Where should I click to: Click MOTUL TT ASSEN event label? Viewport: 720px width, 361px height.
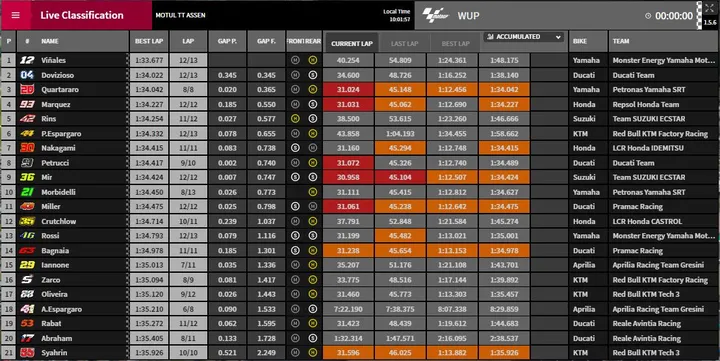pyautogui.click(x=180, y=15)
